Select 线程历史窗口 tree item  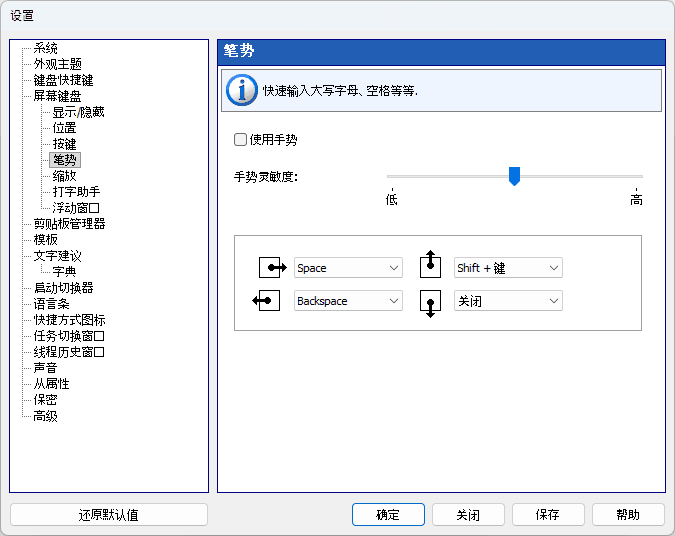(x=69, y=352)
